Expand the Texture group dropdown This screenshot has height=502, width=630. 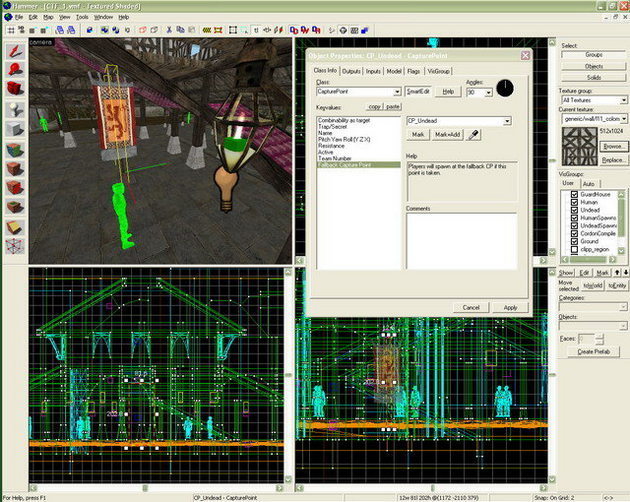click(x=623, y=101)
